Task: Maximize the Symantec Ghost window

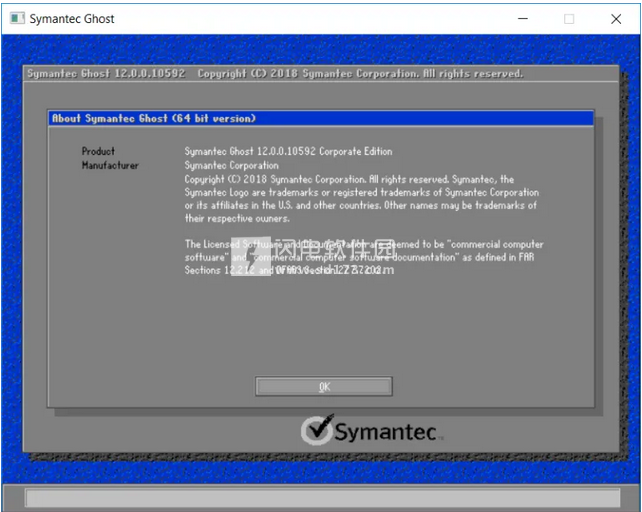Action: click(x=569, y=19)
